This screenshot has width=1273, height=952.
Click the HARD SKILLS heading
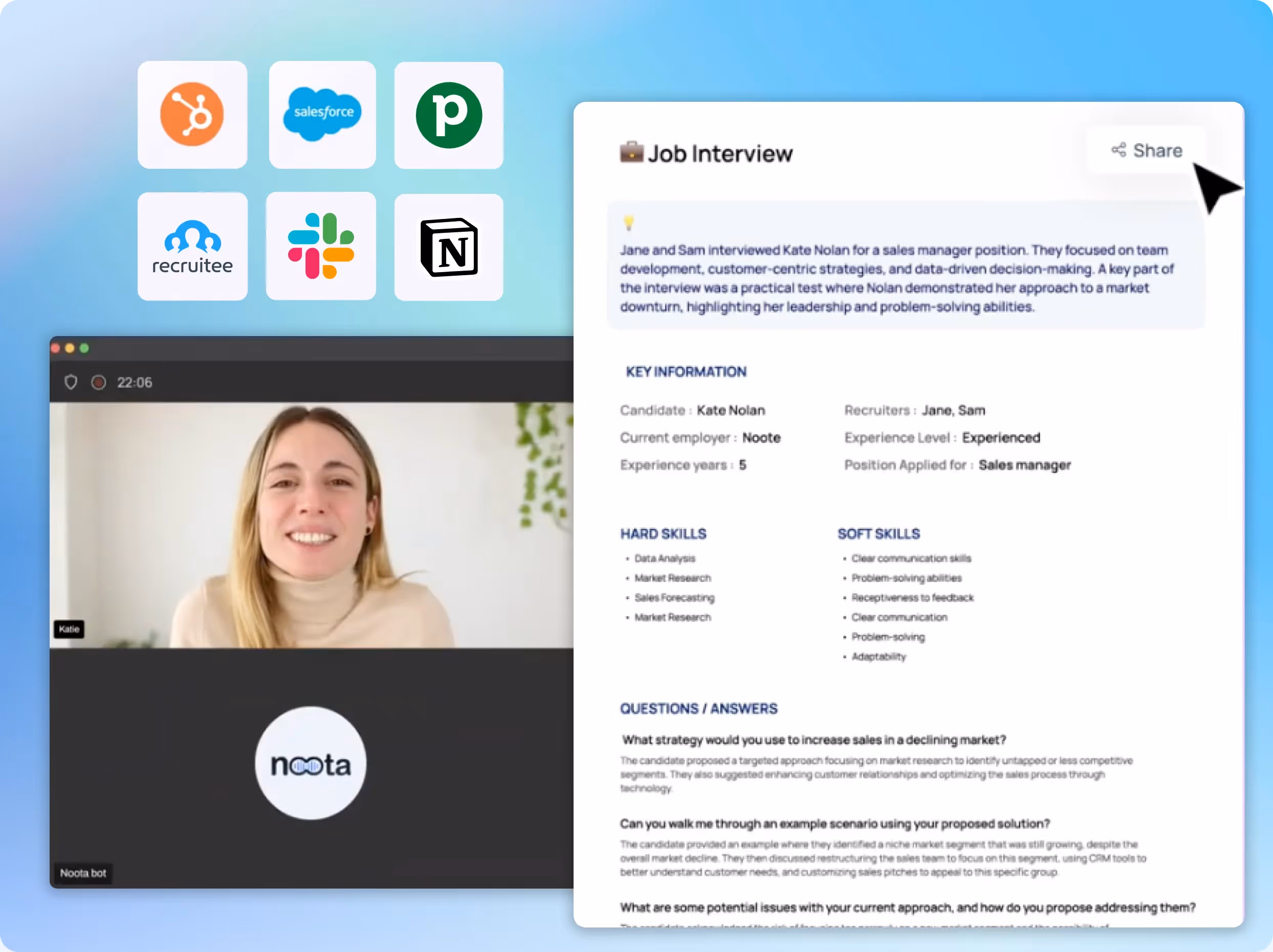tap(663, 534)
